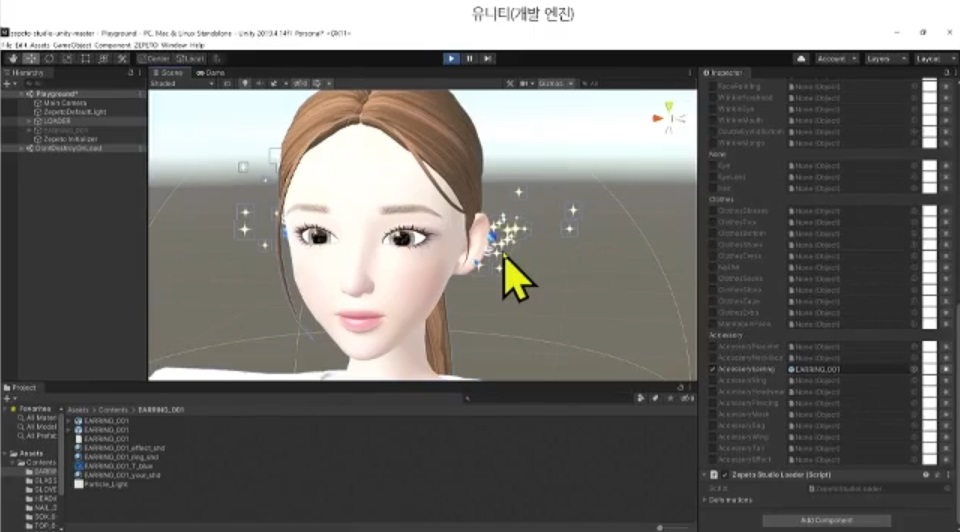Screen dimensions: 960x532
Task: Open Zepeto Studio Loader help icon
Action: coord(926,474)
